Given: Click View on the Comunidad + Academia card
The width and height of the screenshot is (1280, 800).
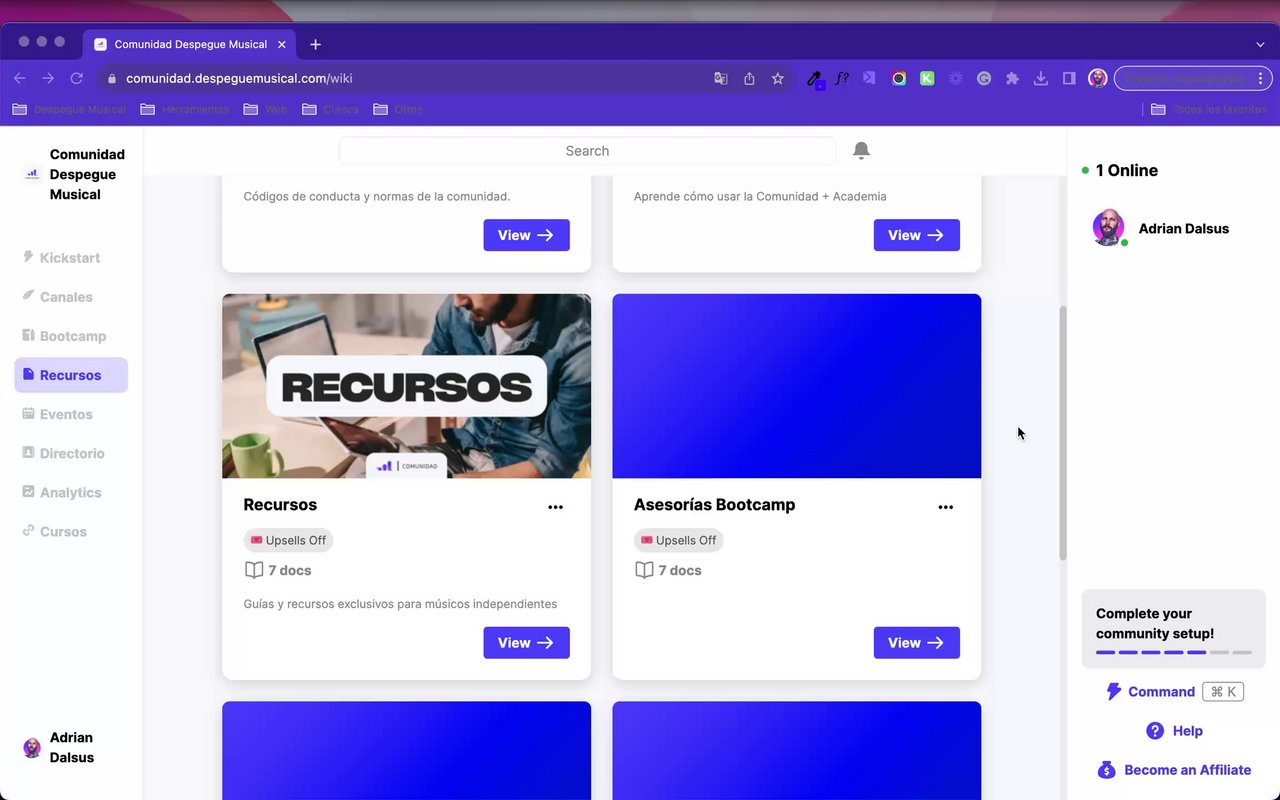Looking at the screenshot, I should 916,235.
